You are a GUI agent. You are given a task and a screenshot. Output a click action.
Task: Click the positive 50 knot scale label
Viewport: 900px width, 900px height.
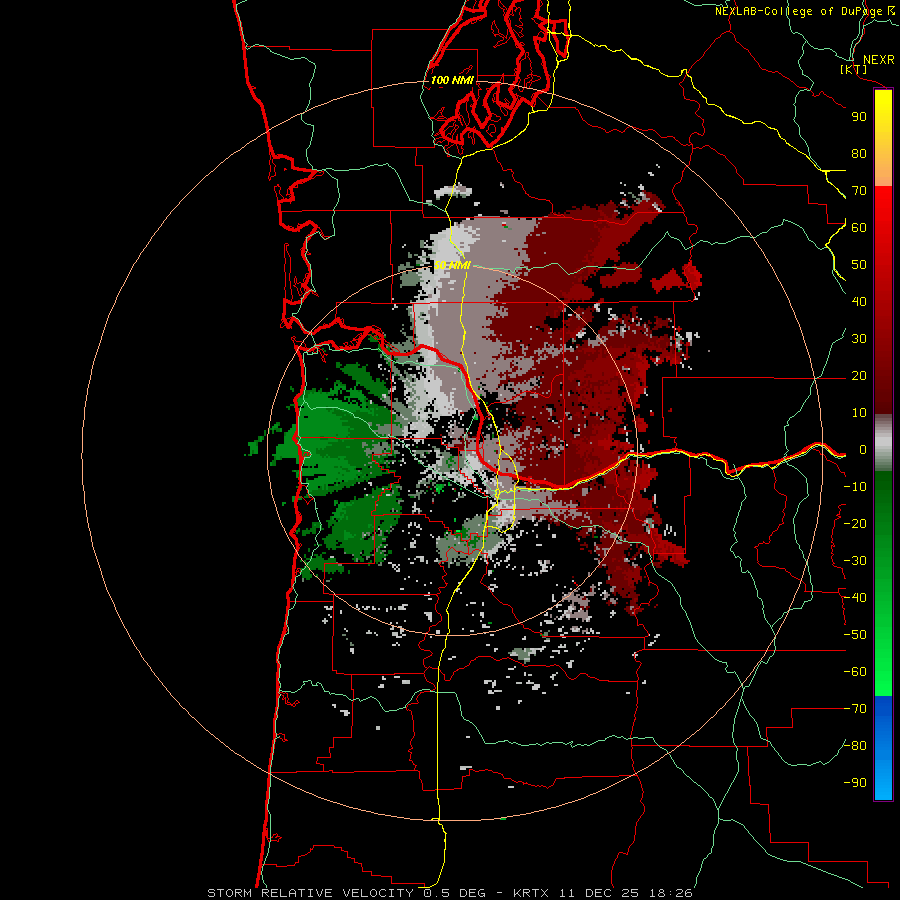click(x=859, y=265)
